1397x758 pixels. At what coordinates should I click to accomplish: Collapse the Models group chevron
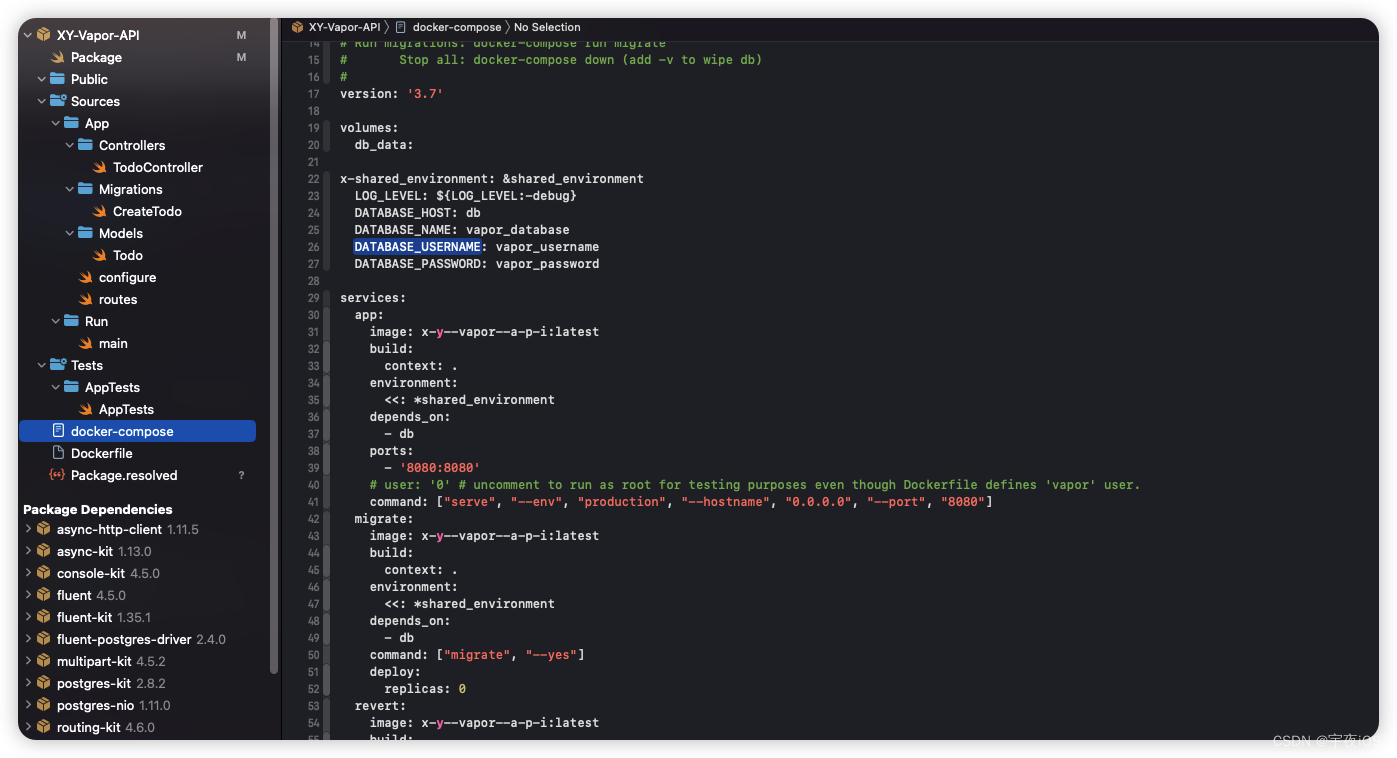[70, 233]
